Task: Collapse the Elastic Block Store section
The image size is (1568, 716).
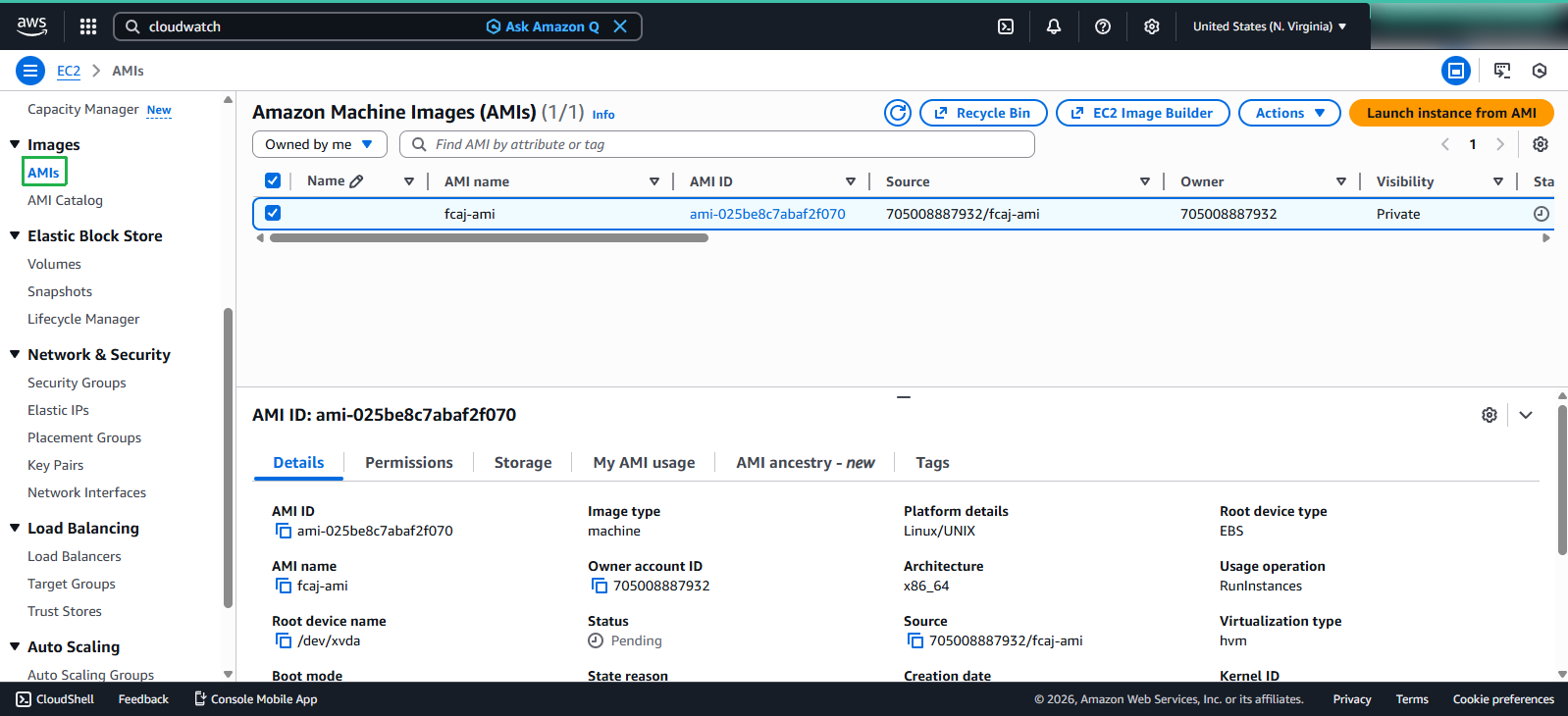Action: [x=15, y=235]
